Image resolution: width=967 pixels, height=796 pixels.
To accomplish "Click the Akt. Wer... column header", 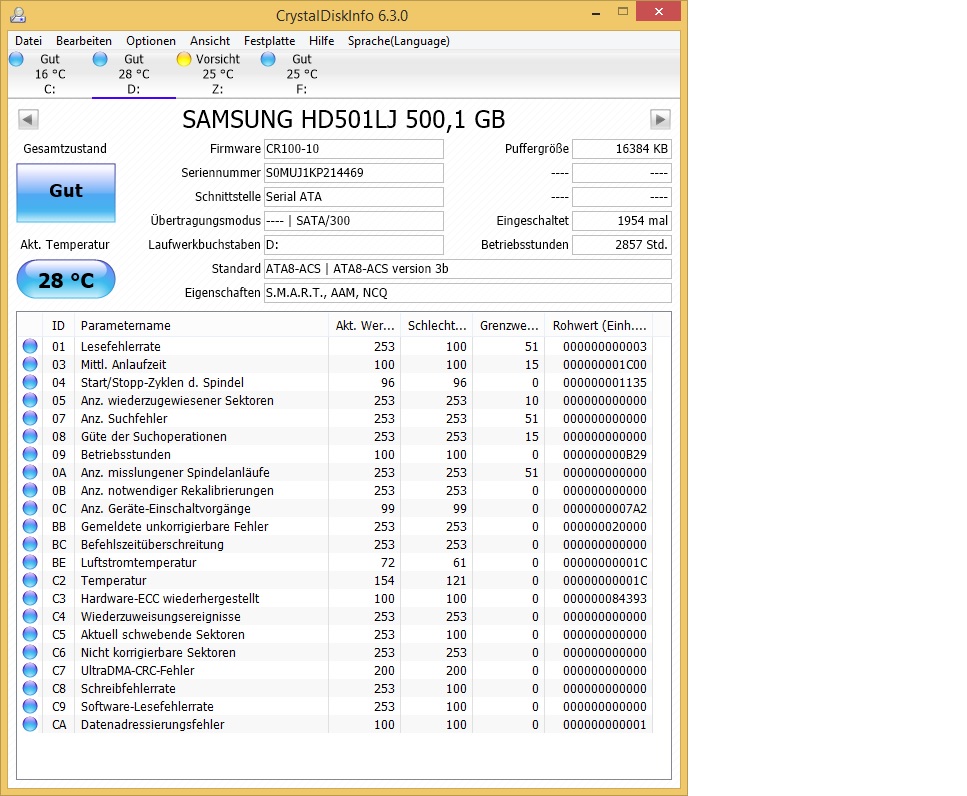I will (x=364, y=326).
